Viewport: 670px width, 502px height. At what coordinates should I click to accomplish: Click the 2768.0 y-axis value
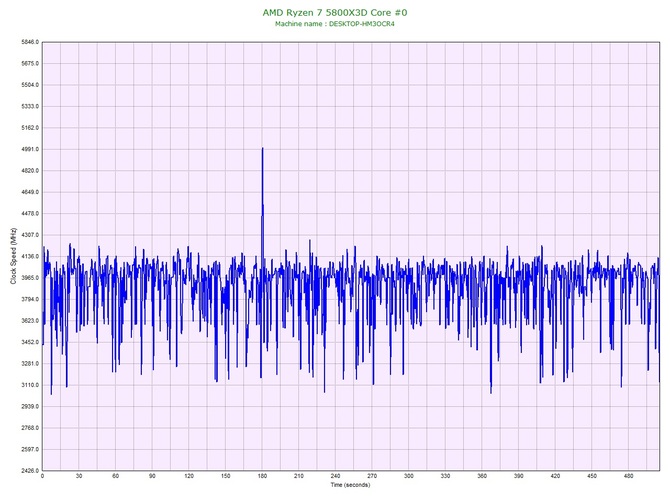click(x=30, y=428)
